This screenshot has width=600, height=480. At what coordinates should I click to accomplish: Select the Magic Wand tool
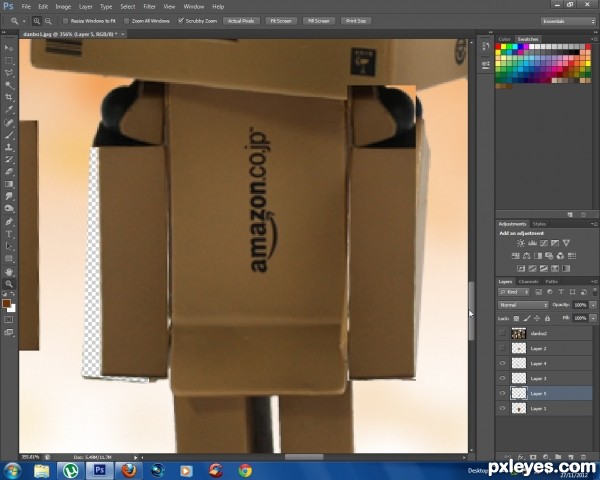[9, 85]
